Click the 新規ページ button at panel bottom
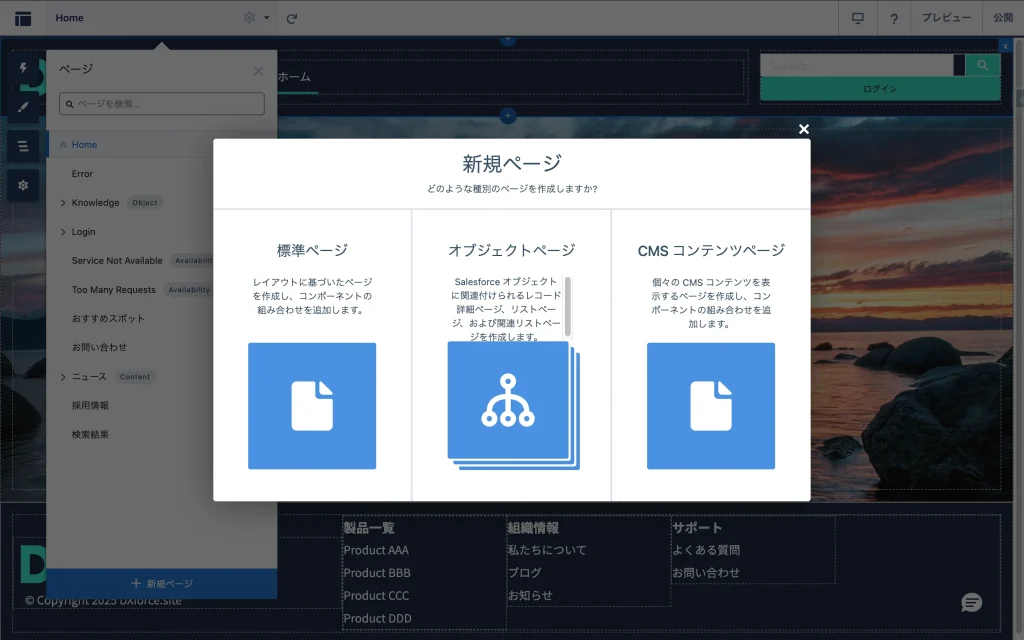Screen dimensions: 1024x640 click(x=162, y=583)
